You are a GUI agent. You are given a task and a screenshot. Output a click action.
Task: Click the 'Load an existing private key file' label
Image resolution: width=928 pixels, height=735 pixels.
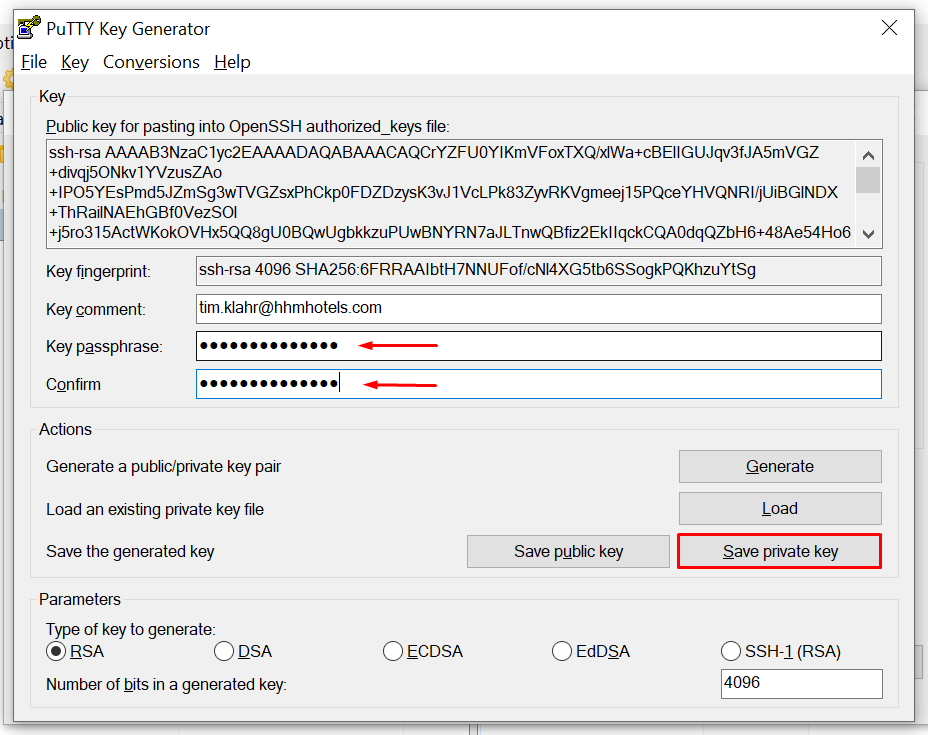tap(155, 510)
